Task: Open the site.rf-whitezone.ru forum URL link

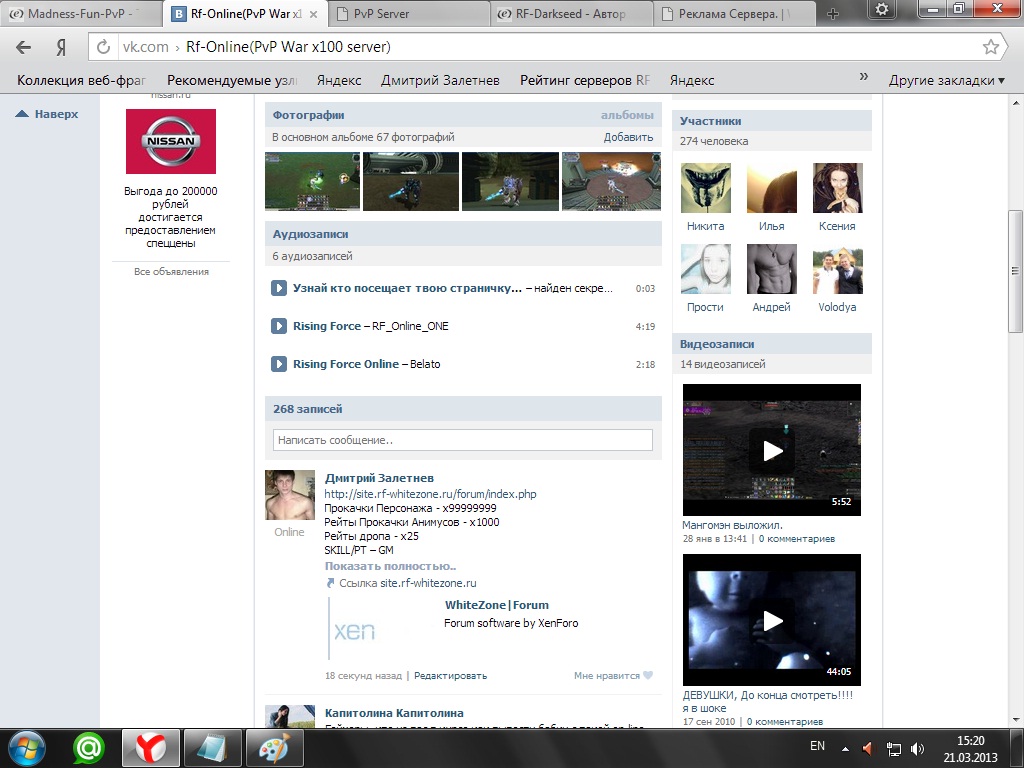Action: 430,494
